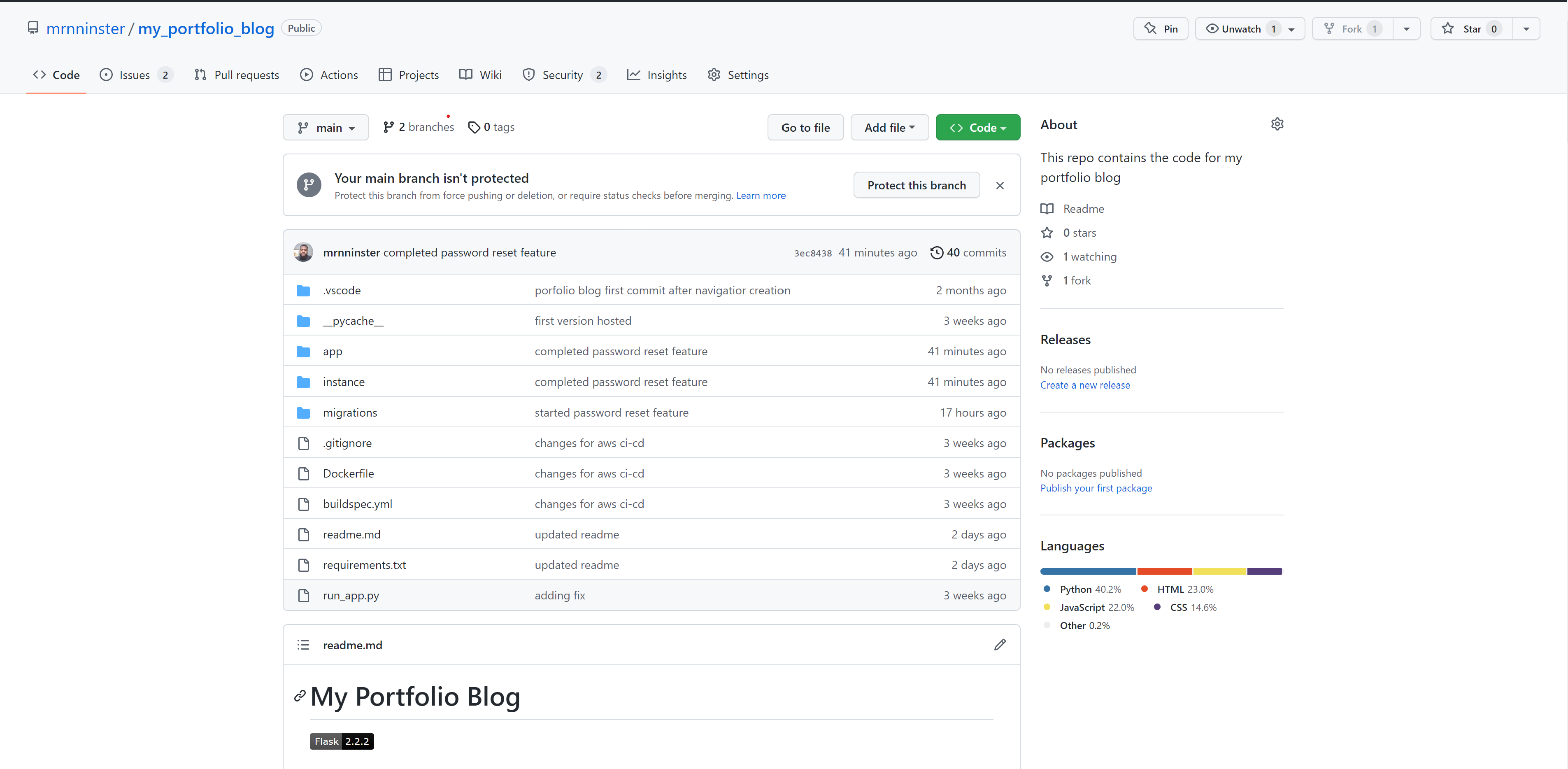Screen dimensions: 1568x769
Task: Click the __pycache__ folder icon
Action: tap(303, 321)
